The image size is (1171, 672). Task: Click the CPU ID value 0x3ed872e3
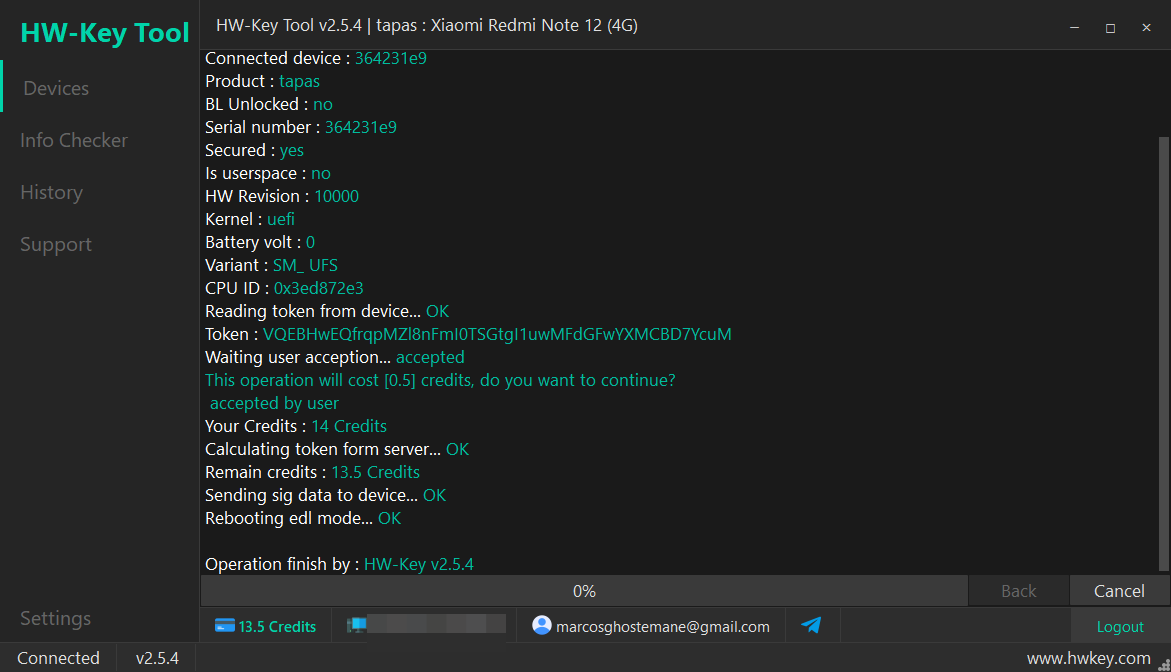pos(318,288)
